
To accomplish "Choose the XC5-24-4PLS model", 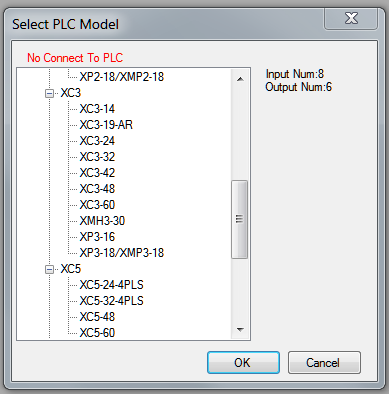I will point(111,285).
